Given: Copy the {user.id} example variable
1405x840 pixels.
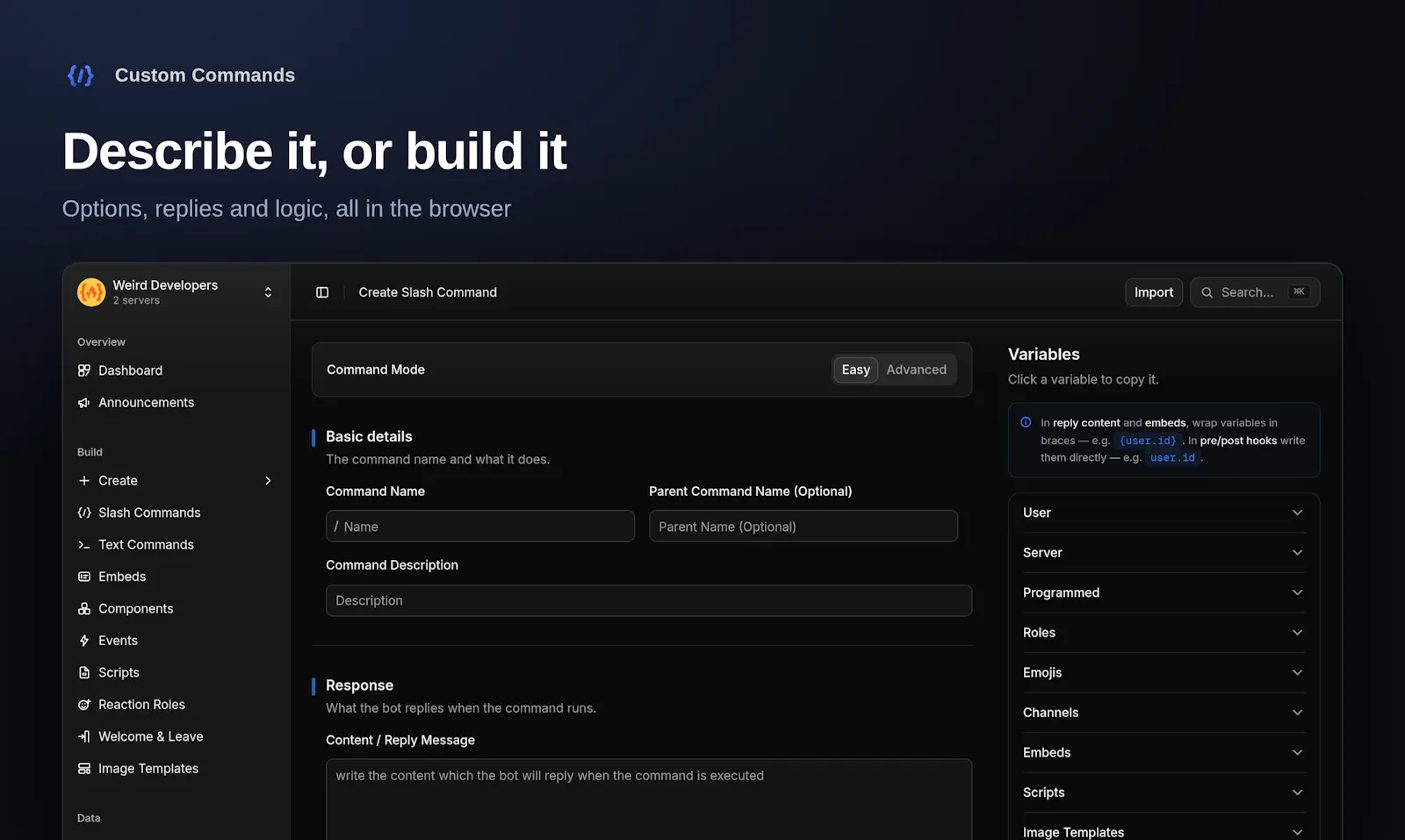Looking at the screenshot, I should pyautogui.click(x=1148, y=441).
